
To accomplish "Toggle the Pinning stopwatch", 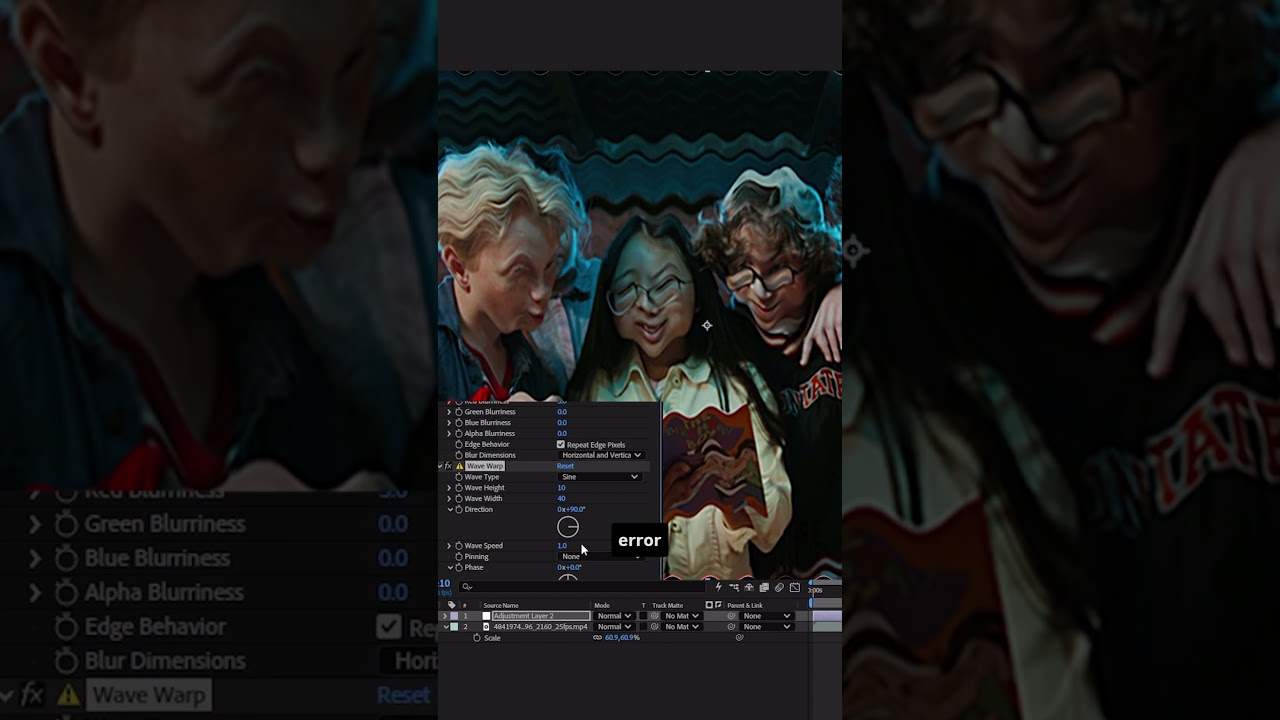I will 459,557.
